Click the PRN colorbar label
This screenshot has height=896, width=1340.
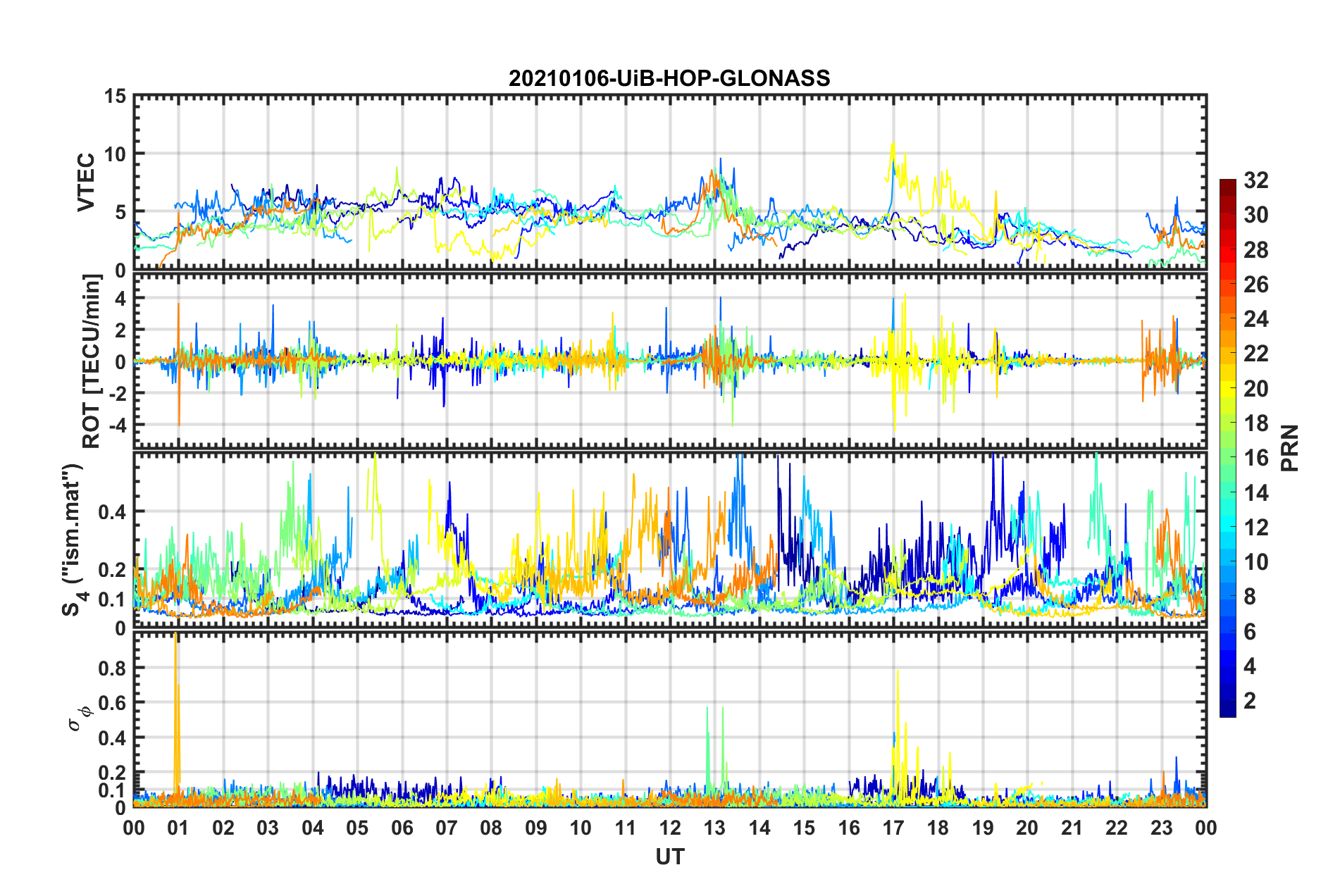[x=1290, y=448]
